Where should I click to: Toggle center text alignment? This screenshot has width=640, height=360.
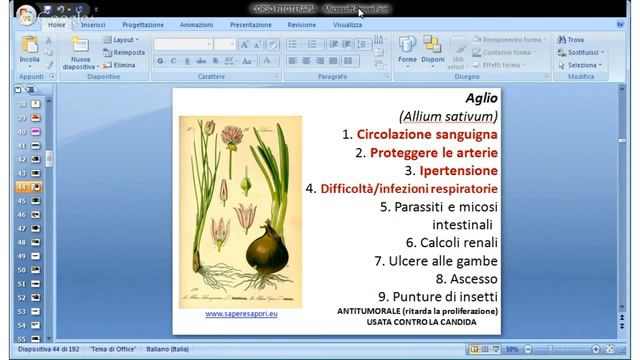click(306, 61)
